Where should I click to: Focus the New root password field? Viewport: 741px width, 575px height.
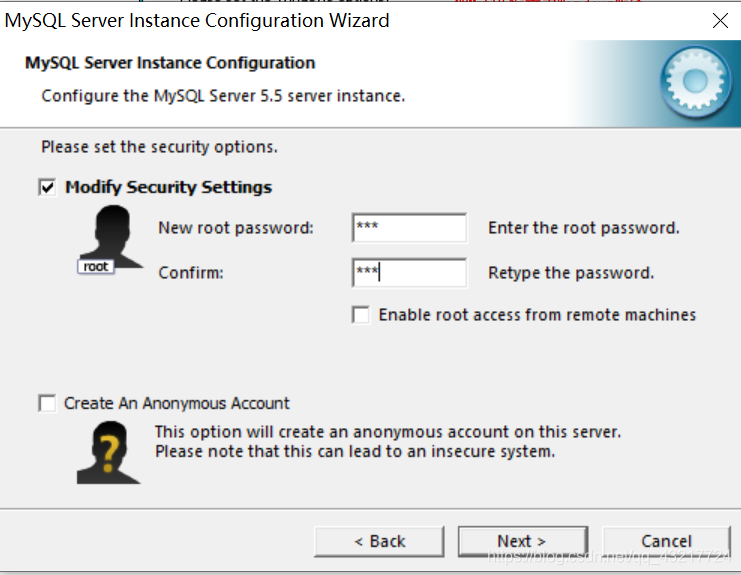[409, 228]
